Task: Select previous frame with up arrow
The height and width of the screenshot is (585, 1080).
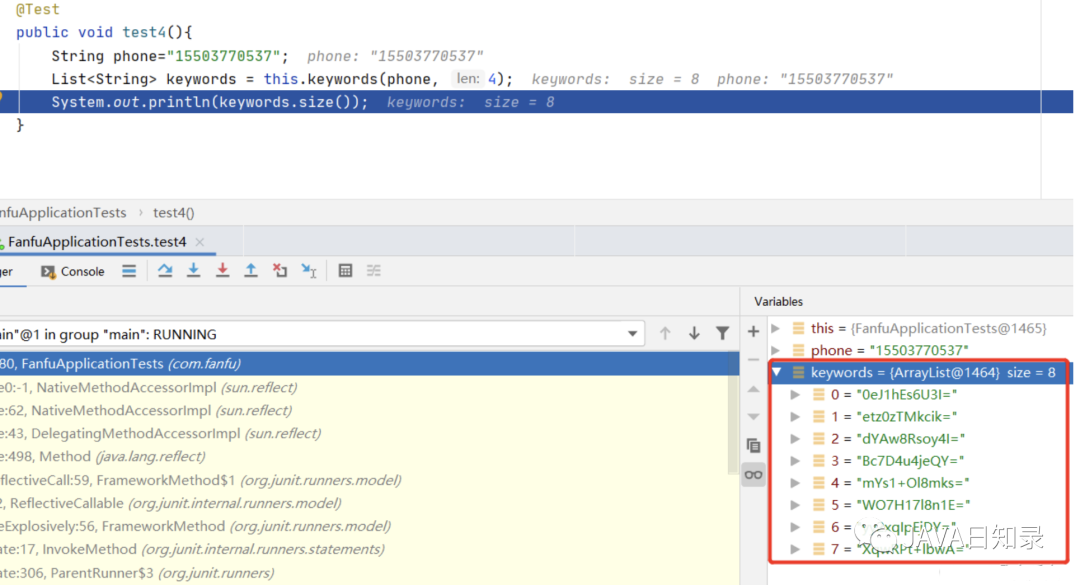Action: pos(665,333)
